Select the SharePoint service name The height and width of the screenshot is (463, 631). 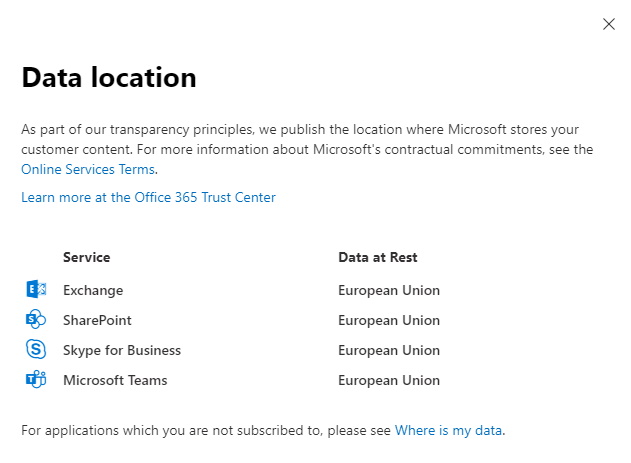click(x=97, y=320)
